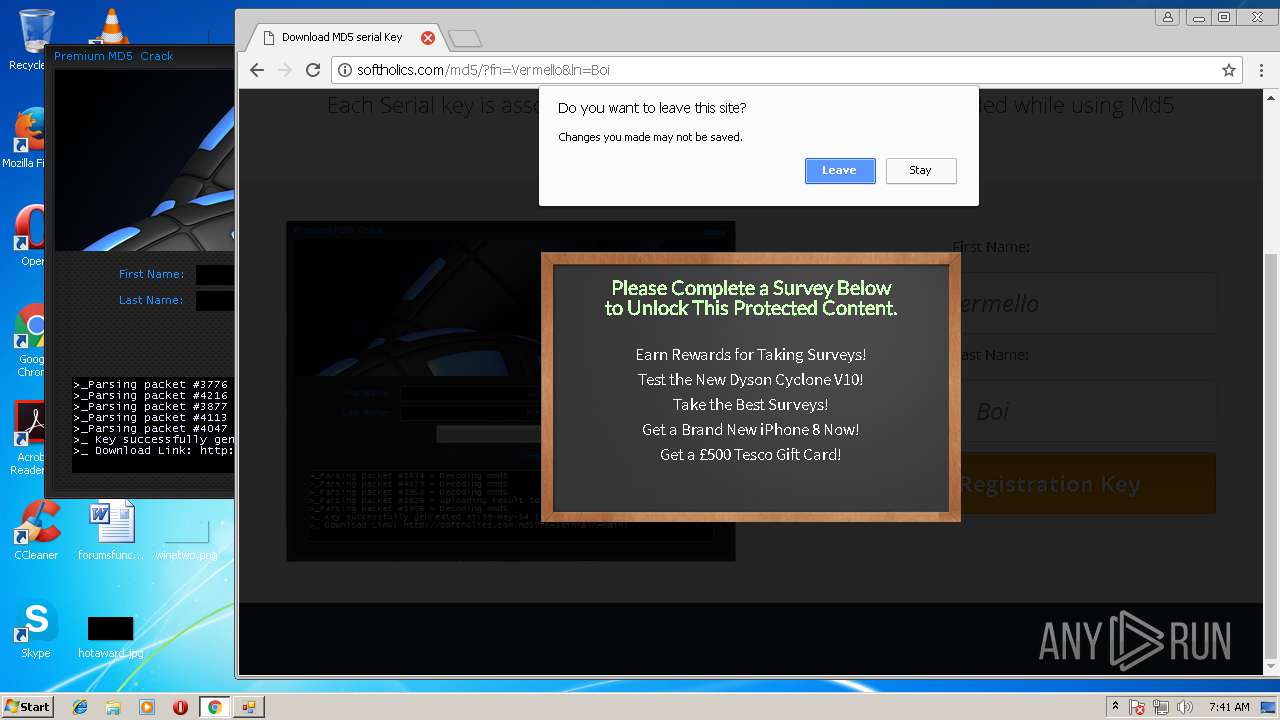Select the Download MD5 serial Key tab

(342, 38)
